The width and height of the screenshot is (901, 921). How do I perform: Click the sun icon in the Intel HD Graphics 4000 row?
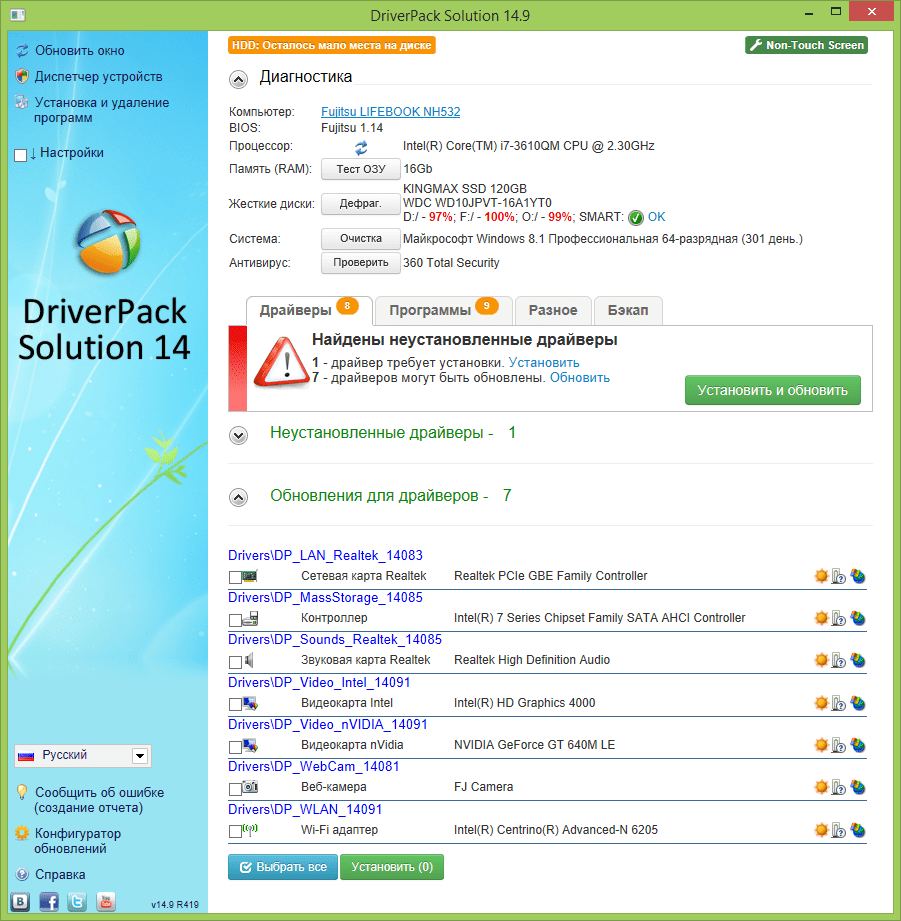(x=821, y=703)
